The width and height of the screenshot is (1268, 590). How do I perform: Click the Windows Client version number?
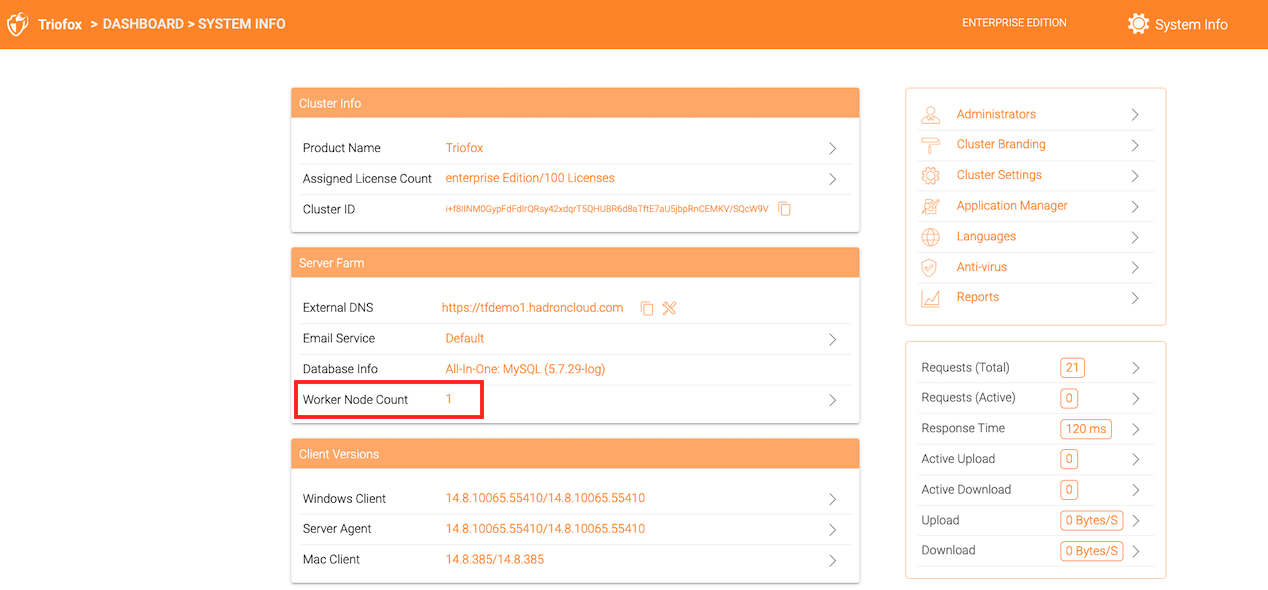point(545,498)
